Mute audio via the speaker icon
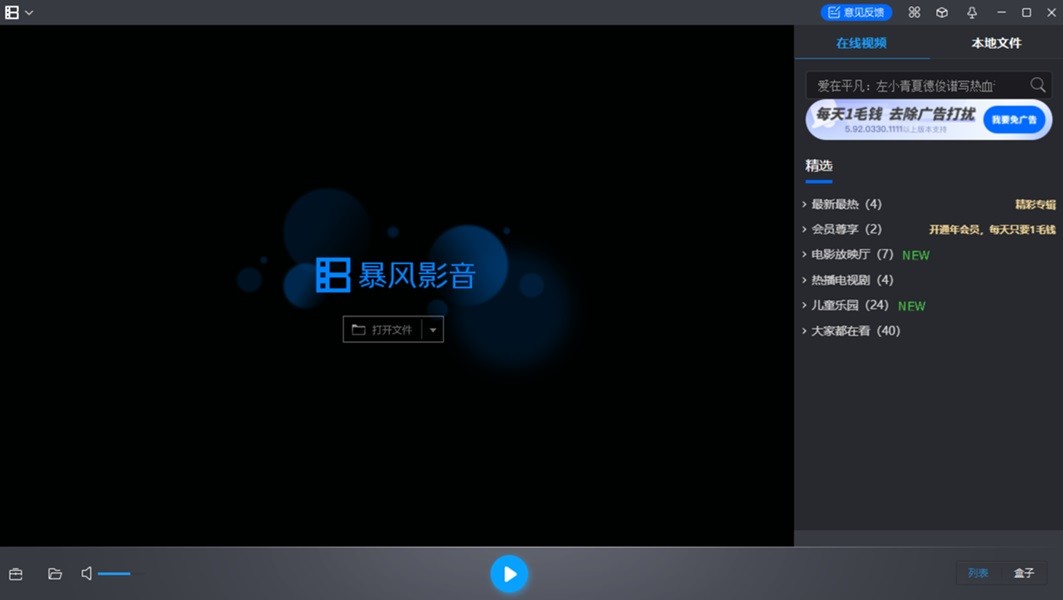This screenshot has width=1063, height=600. click(84, 574)
